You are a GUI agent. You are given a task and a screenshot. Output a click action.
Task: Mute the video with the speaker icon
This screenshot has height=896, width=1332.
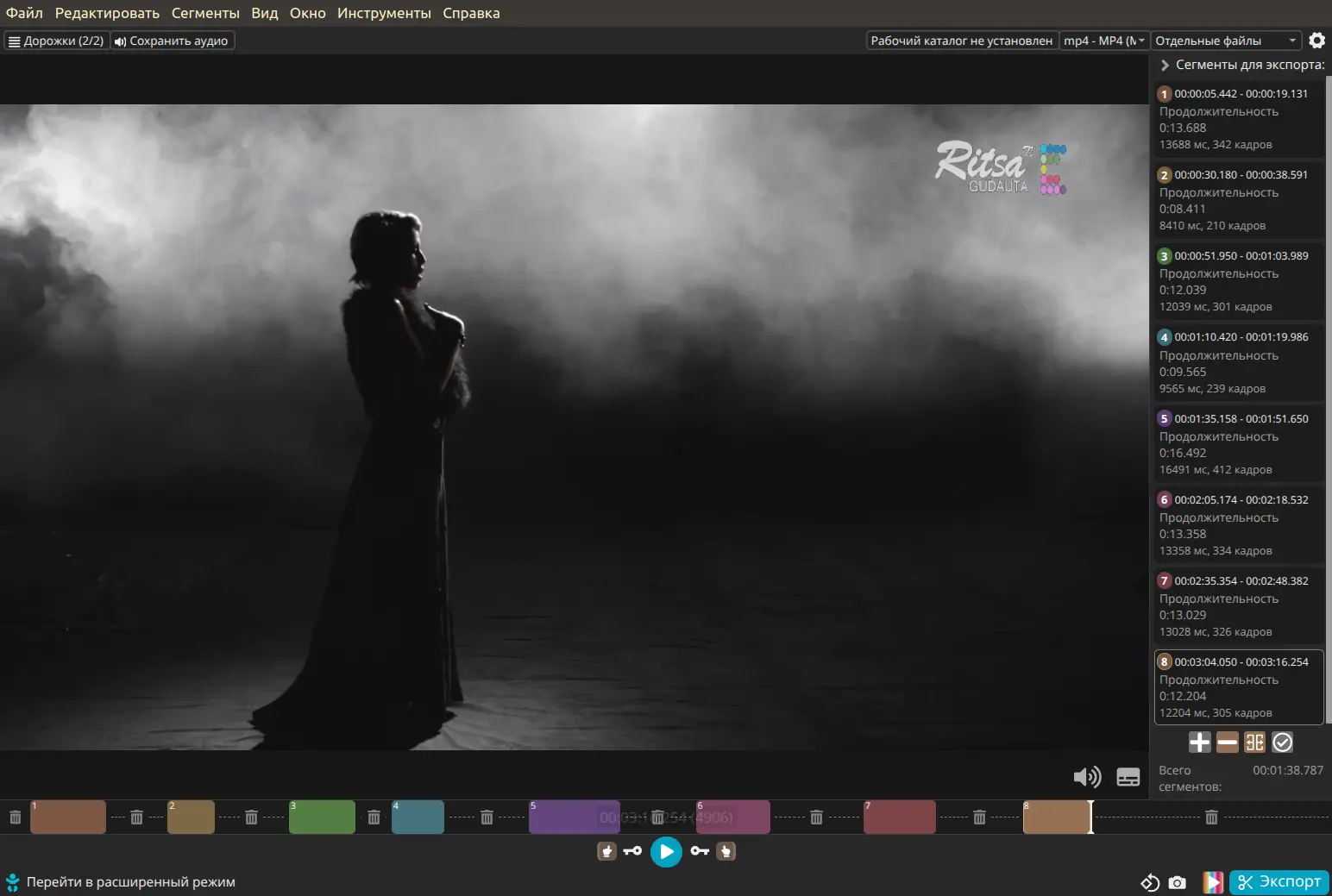(x=1086, y=777)
